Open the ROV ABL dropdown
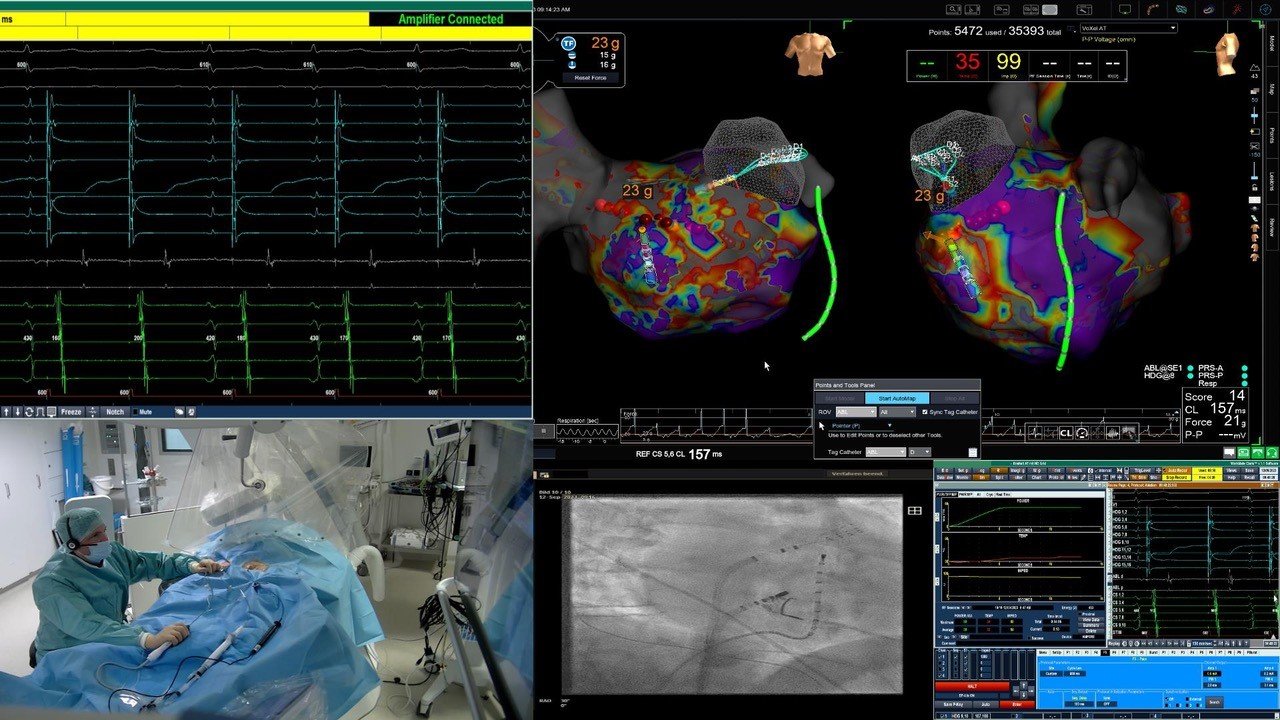 point(855,412)
